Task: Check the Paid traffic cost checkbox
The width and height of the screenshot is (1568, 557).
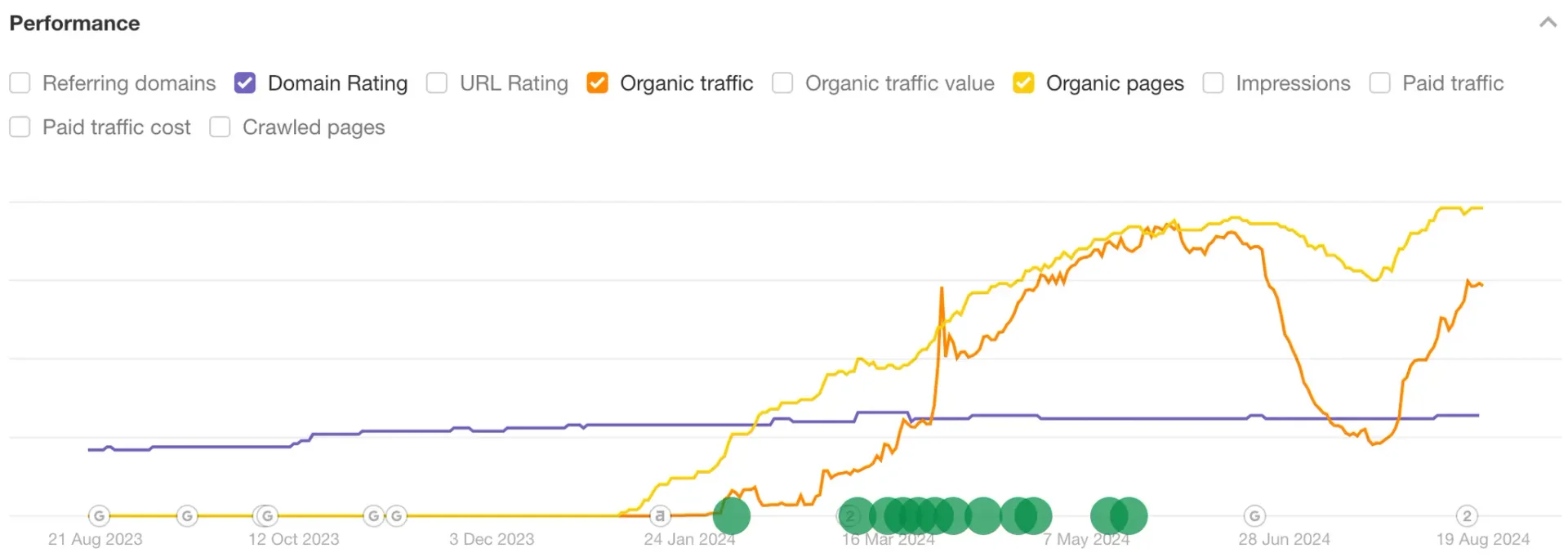Action: pos(20,127)
